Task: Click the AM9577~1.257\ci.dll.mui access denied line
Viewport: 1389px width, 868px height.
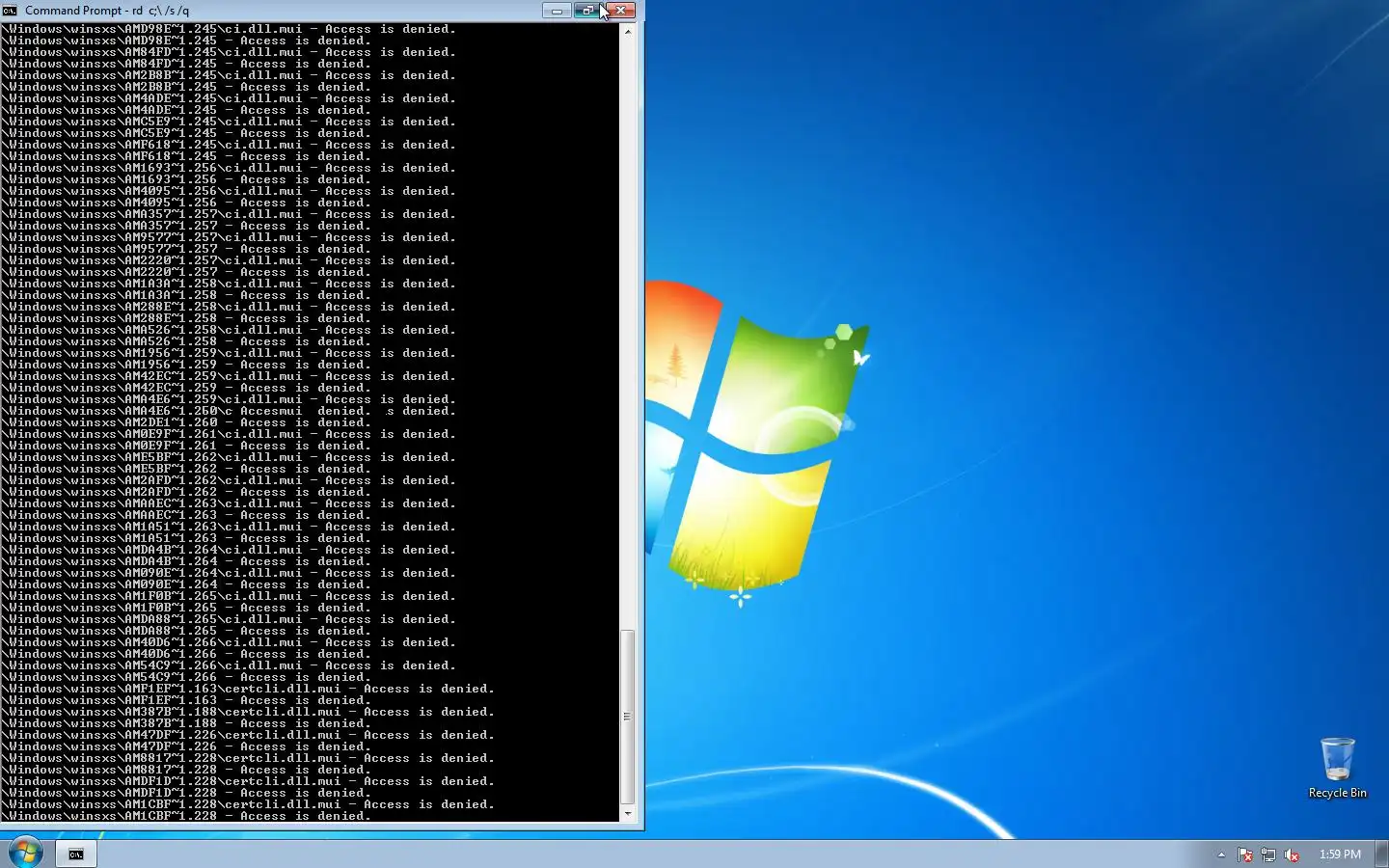Action: coord(229,237)
